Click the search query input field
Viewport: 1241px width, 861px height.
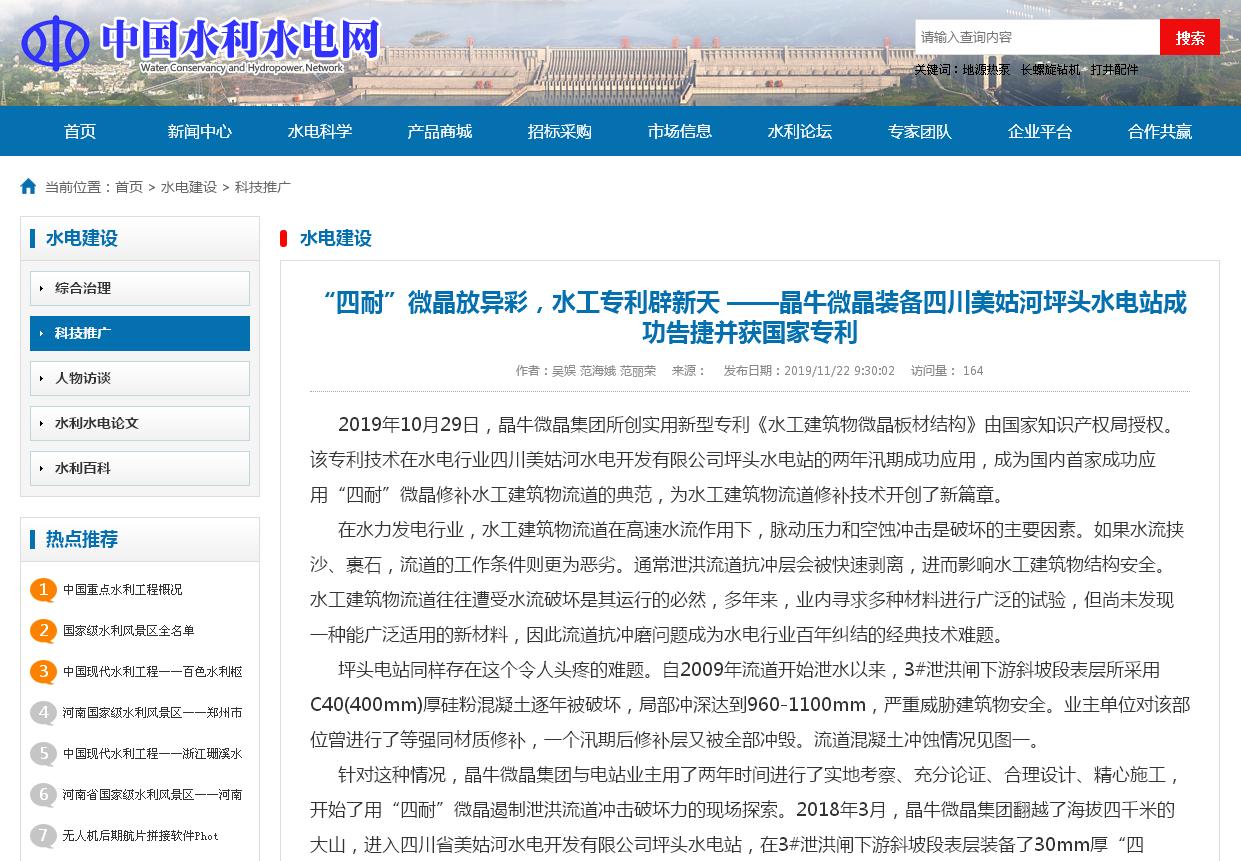1036,38
